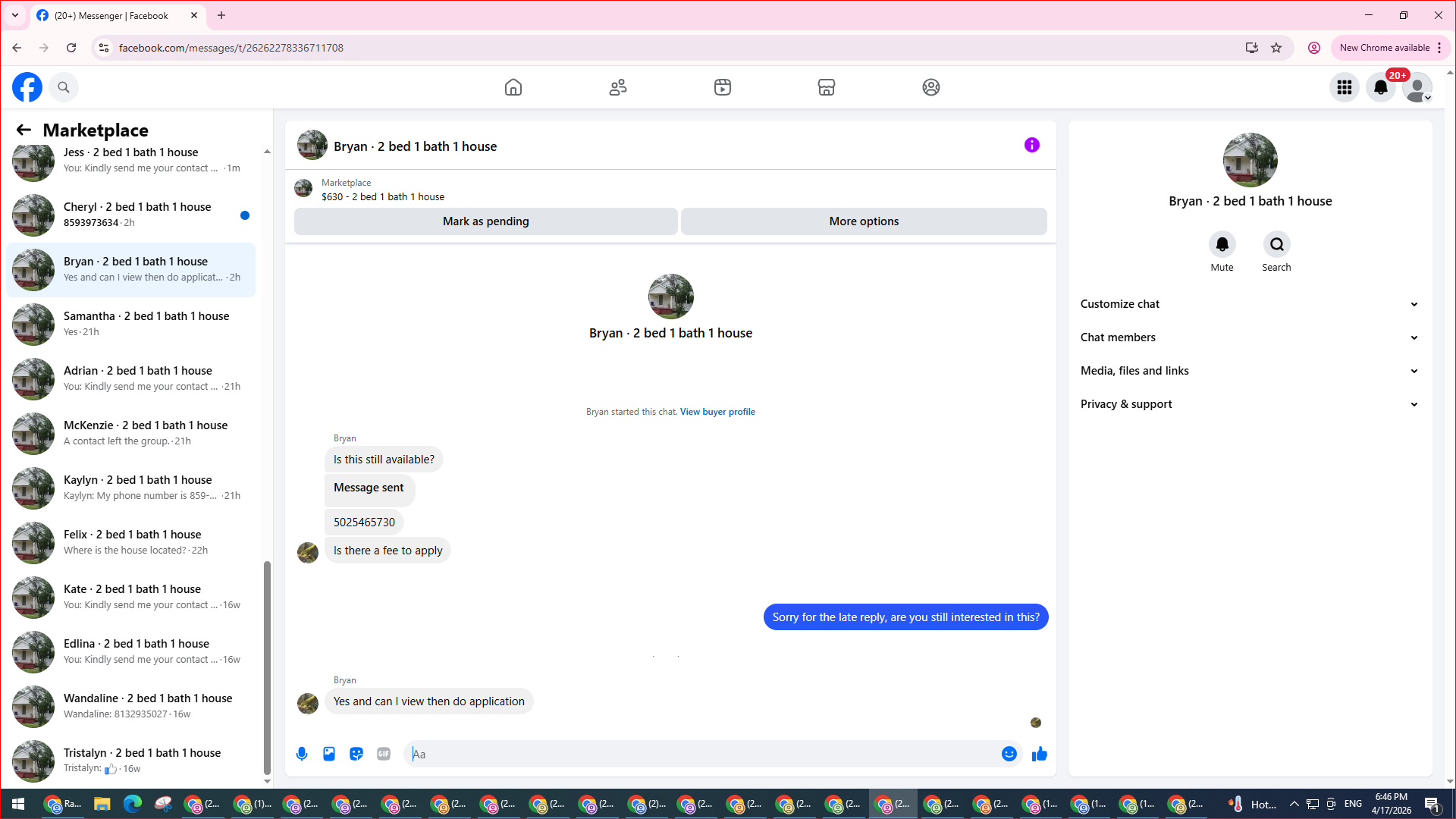Mute this Bryan conversation

[x=1222, y=245]
